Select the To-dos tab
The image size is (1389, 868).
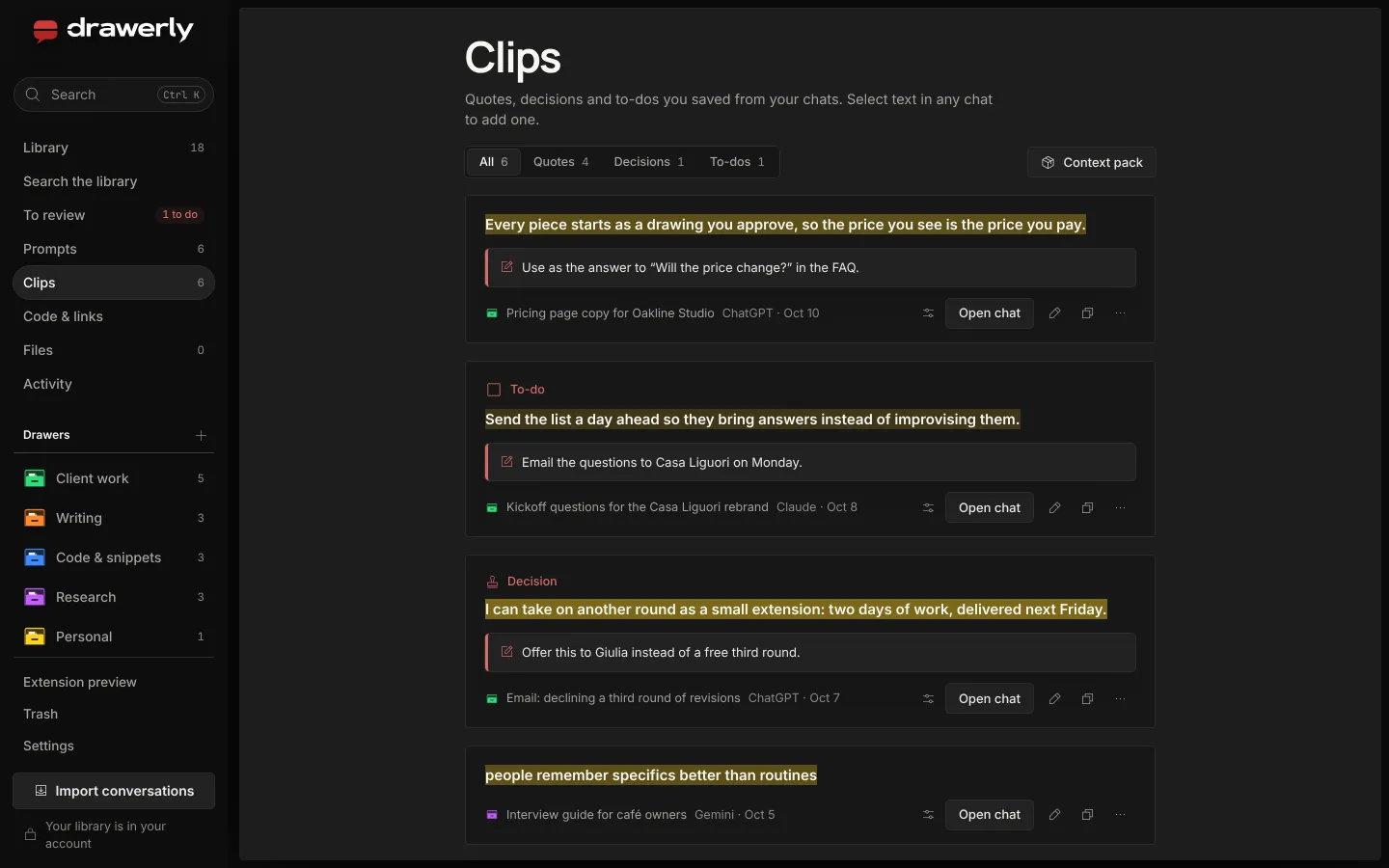pos(737,162)
